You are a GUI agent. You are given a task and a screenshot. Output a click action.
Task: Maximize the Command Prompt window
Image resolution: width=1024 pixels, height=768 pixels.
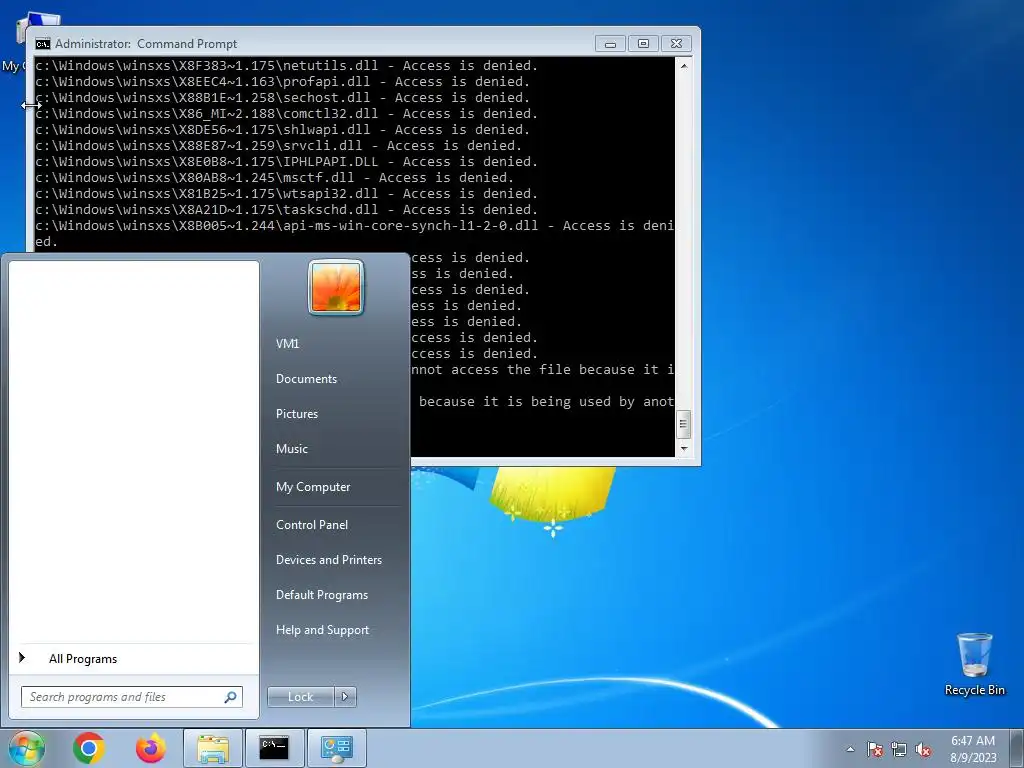[x=643, y=44]
